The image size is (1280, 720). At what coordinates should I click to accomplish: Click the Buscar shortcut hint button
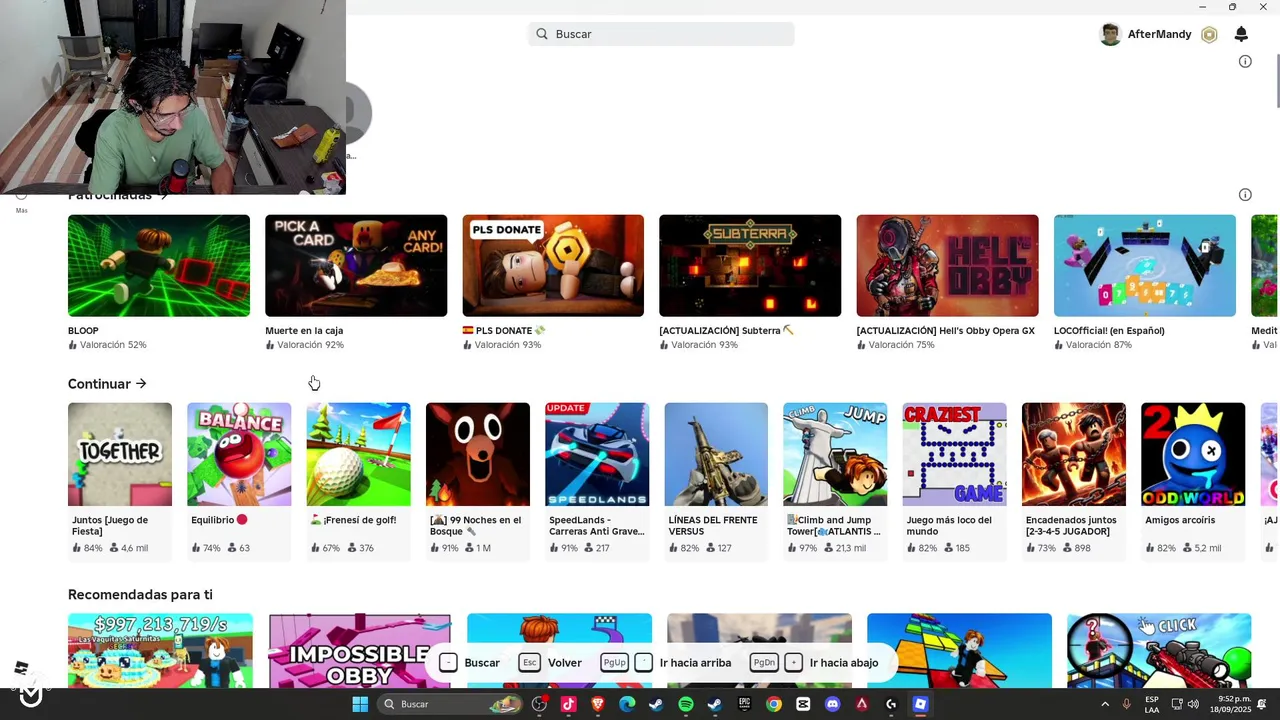click(x=470, y=663)
